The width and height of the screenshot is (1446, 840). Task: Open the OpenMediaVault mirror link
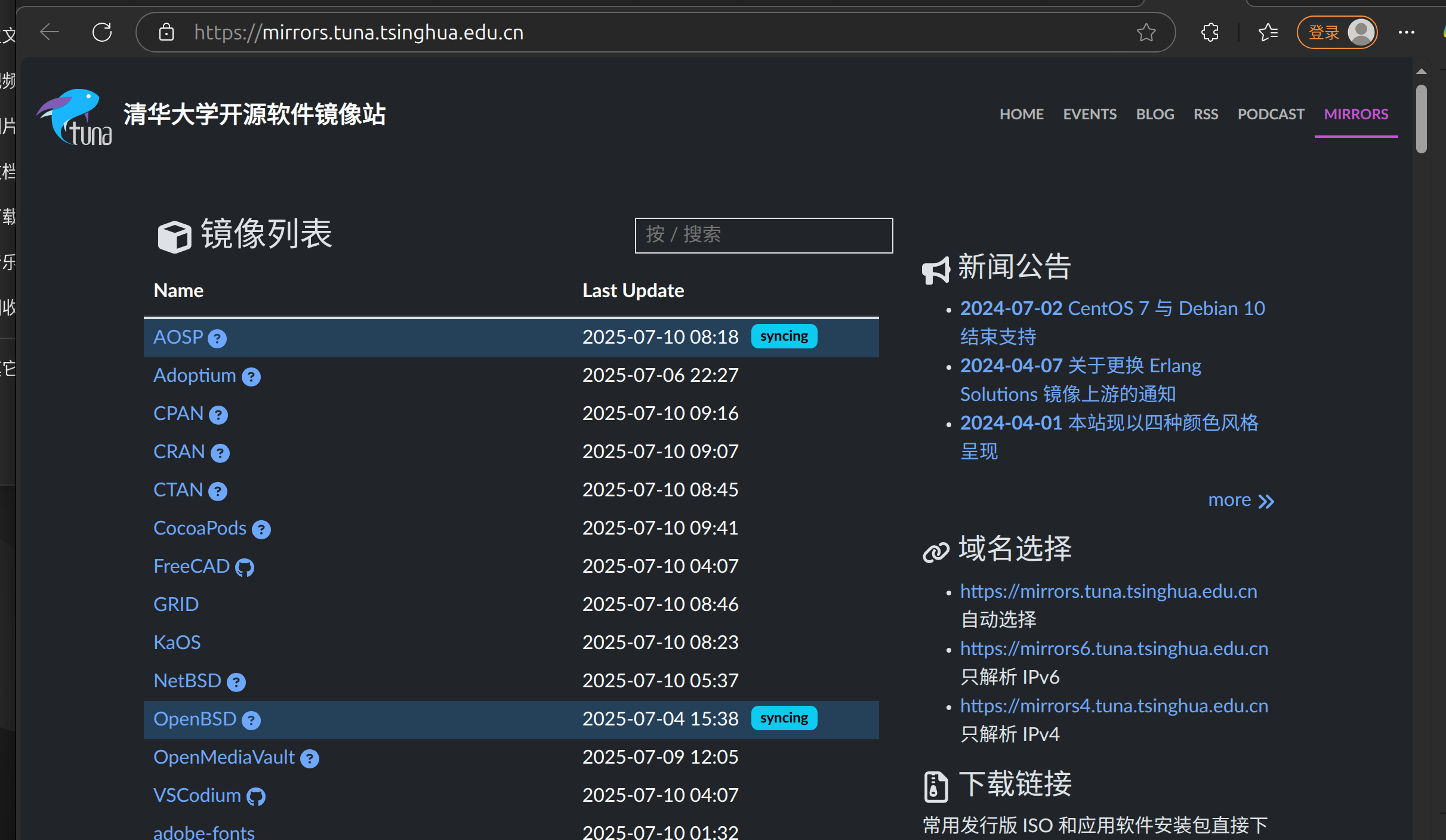(x=224, y=757)
